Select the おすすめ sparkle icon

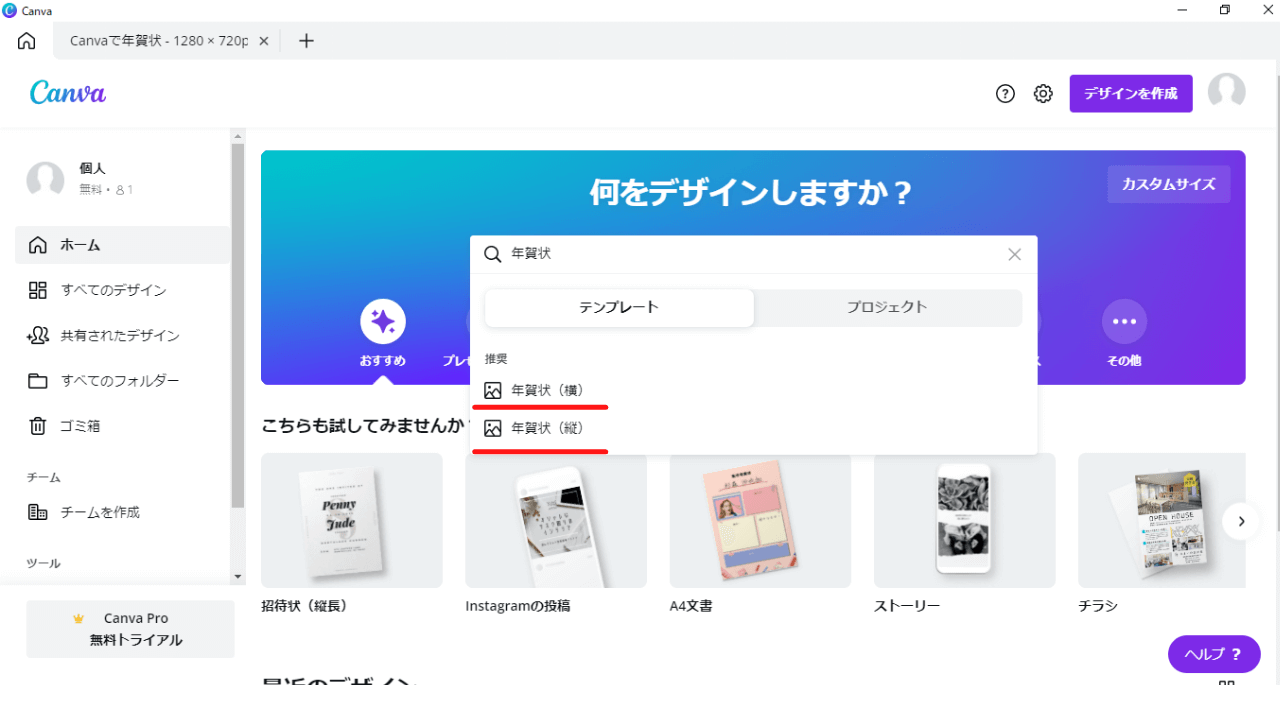tap(383, 322)
